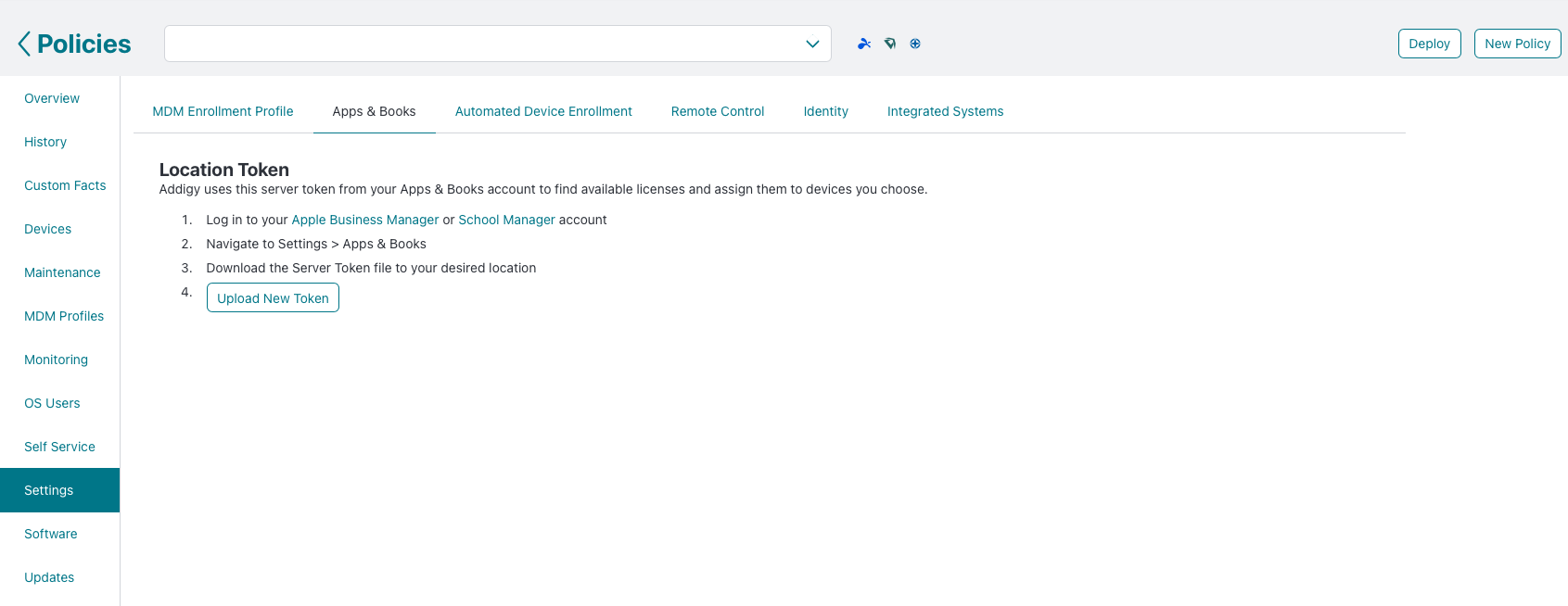Select the highlighted Settings sidebar item
The width and height of the screenshot is (1568, 606).
(59, 490)
